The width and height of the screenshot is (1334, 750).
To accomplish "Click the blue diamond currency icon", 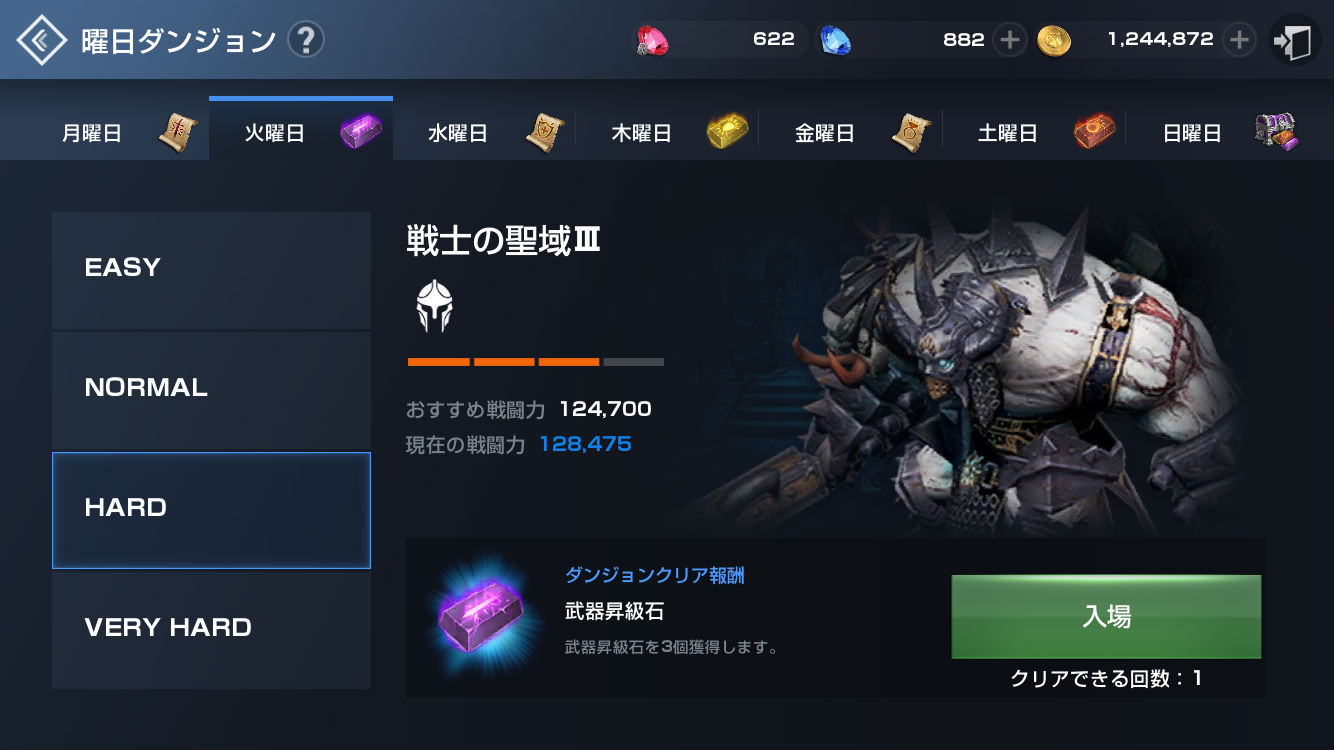I will coord(834,40).
